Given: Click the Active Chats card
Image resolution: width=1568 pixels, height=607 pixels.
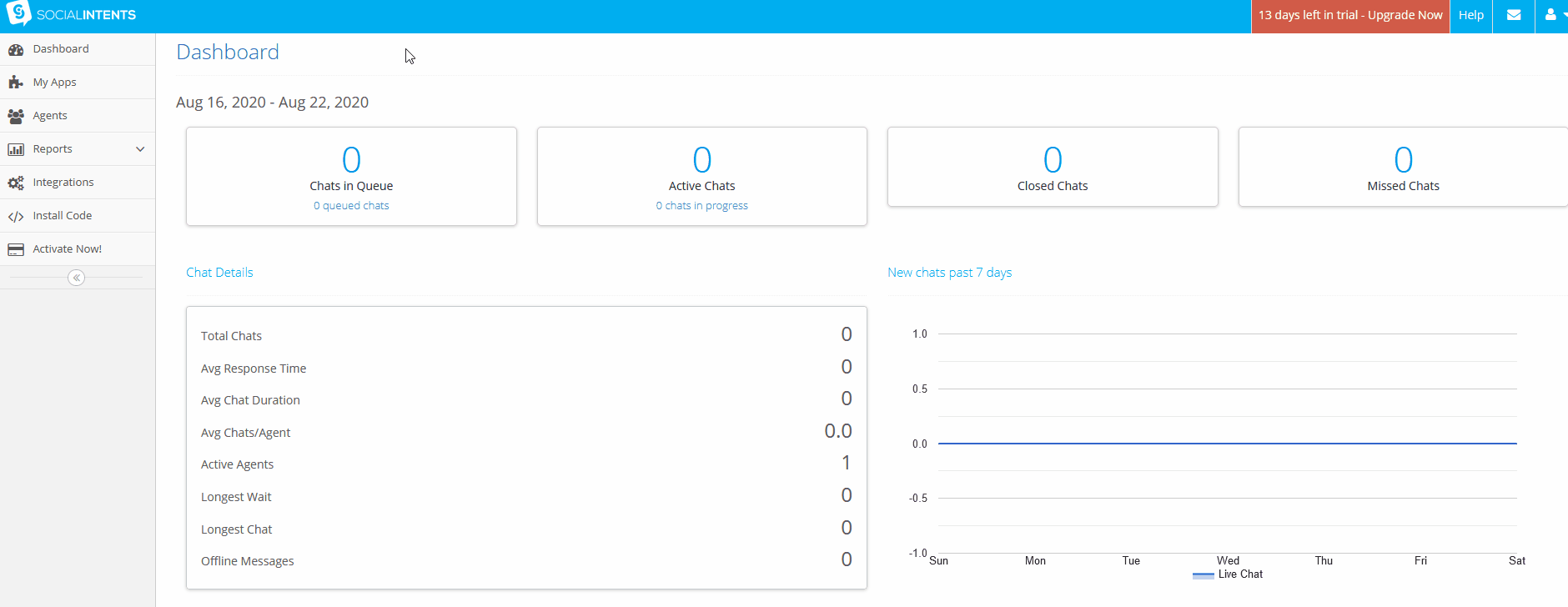Looking at the screenshot, I should pyautogui.click(x=701, y=176).
